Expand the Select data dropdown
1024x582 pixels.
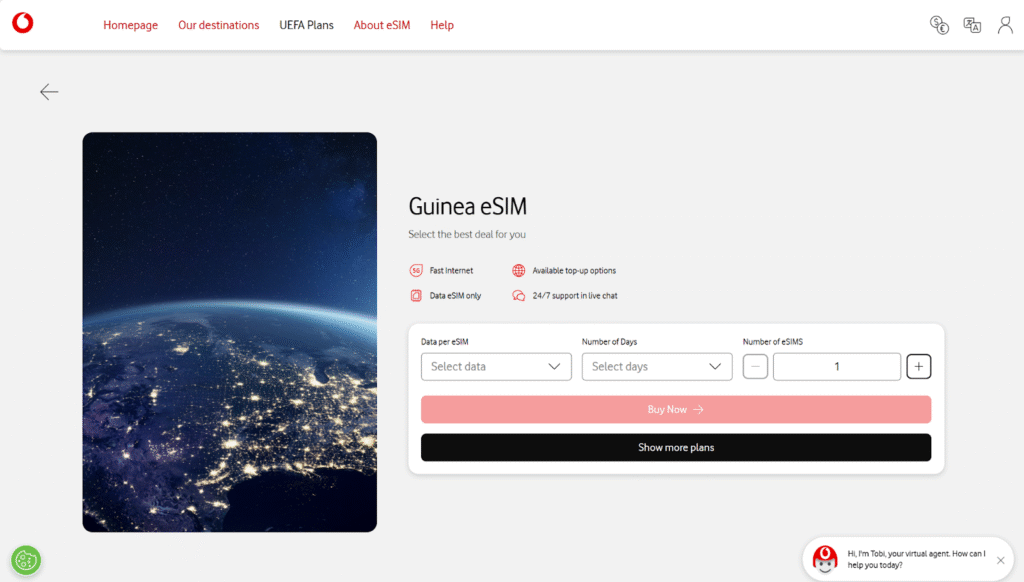point(496,367)
